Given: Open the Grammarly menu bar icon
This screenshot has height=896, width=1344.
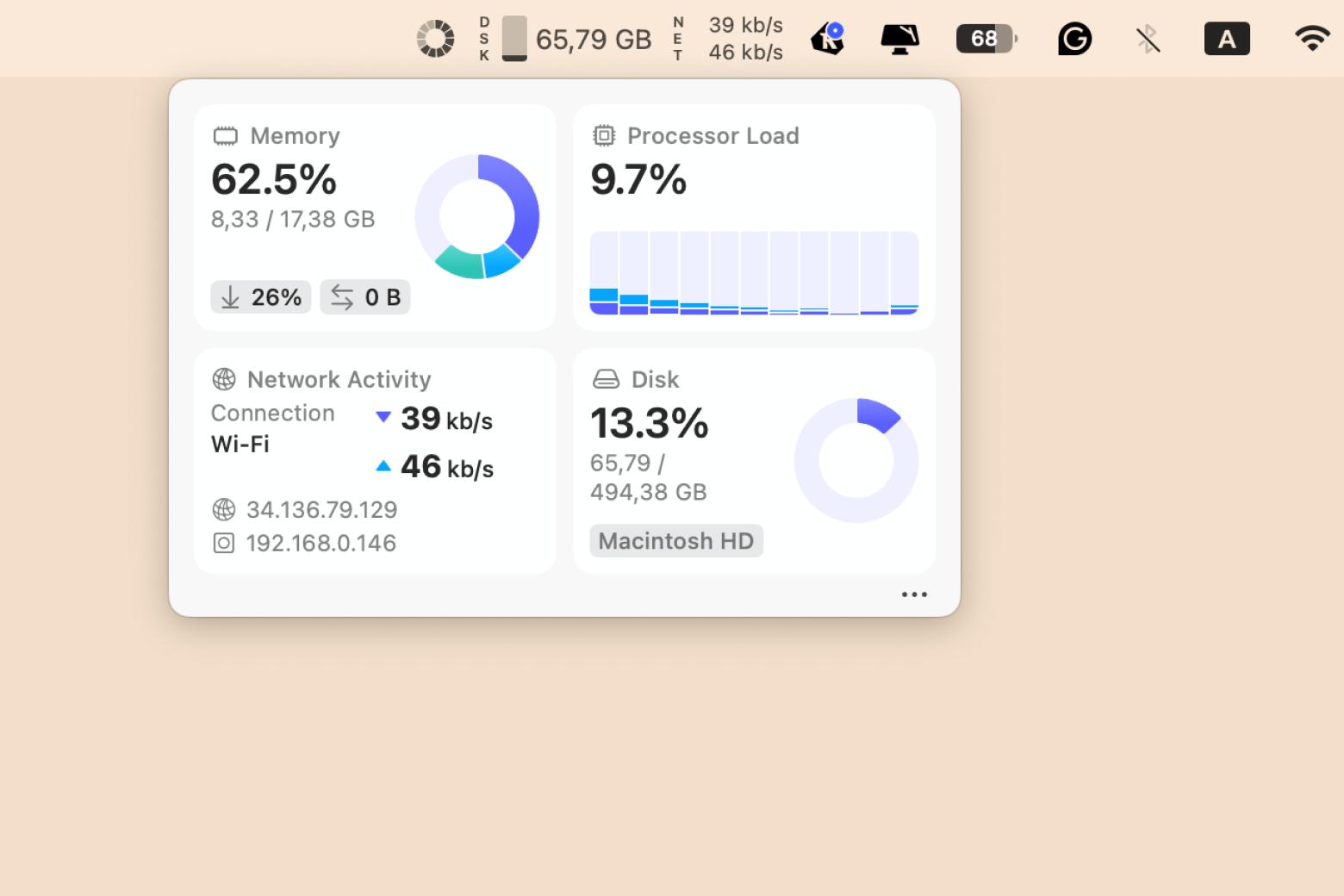Looking at the screenshot, I should click(1074, 39).
